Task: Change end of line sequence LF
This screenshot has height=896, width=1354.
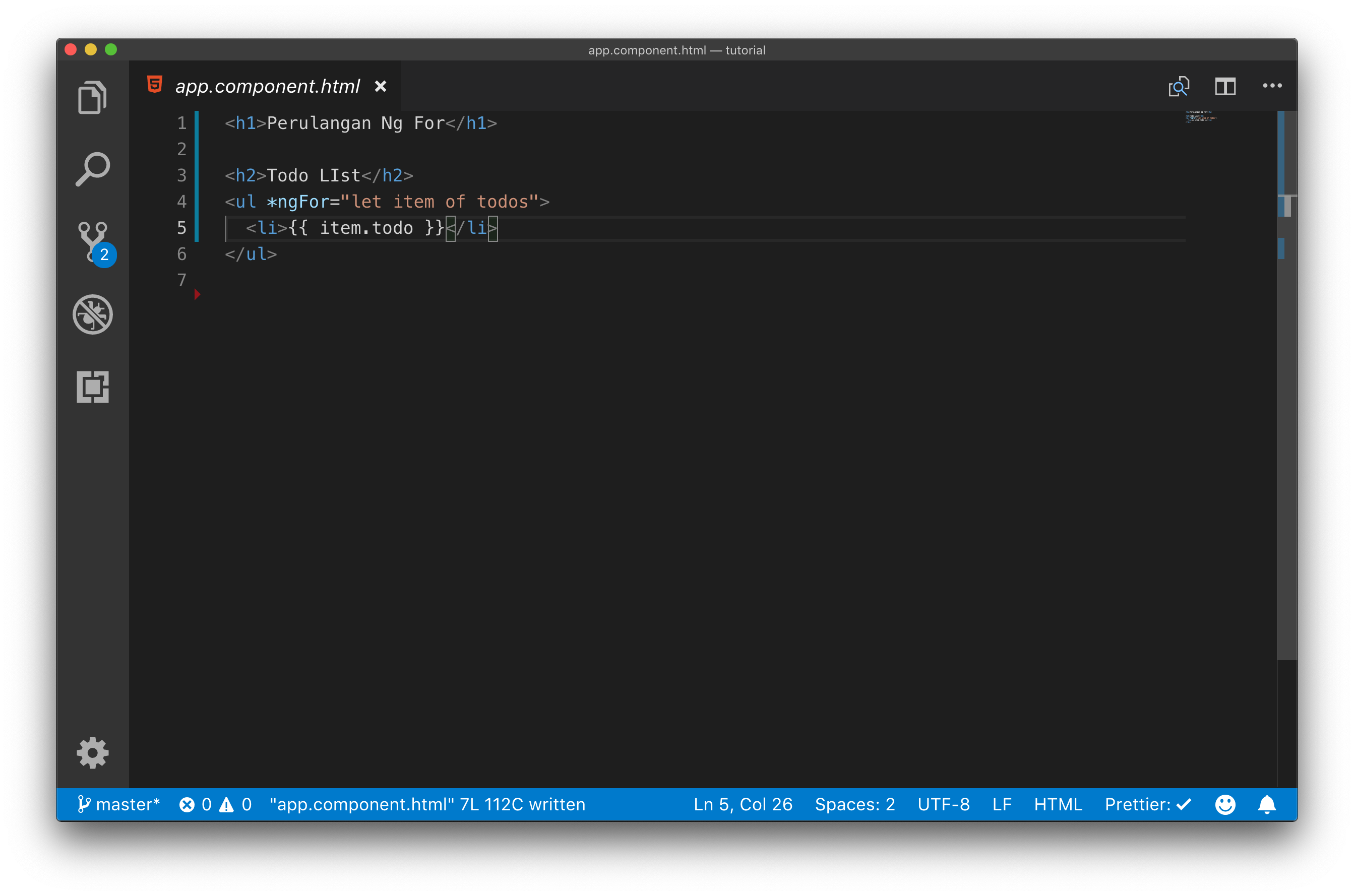Action: pyautogui.click(x=1002, y=804)
